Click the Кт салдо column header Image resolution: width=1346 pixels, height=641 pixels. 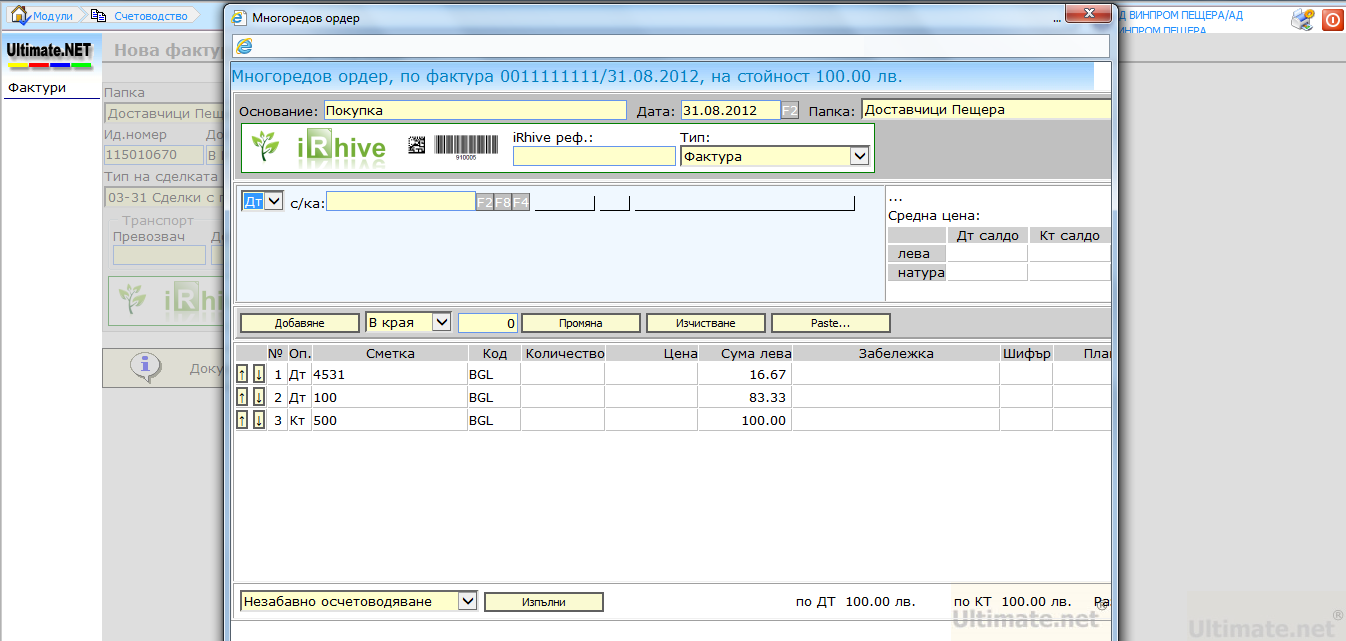(x=1069, y=236)
